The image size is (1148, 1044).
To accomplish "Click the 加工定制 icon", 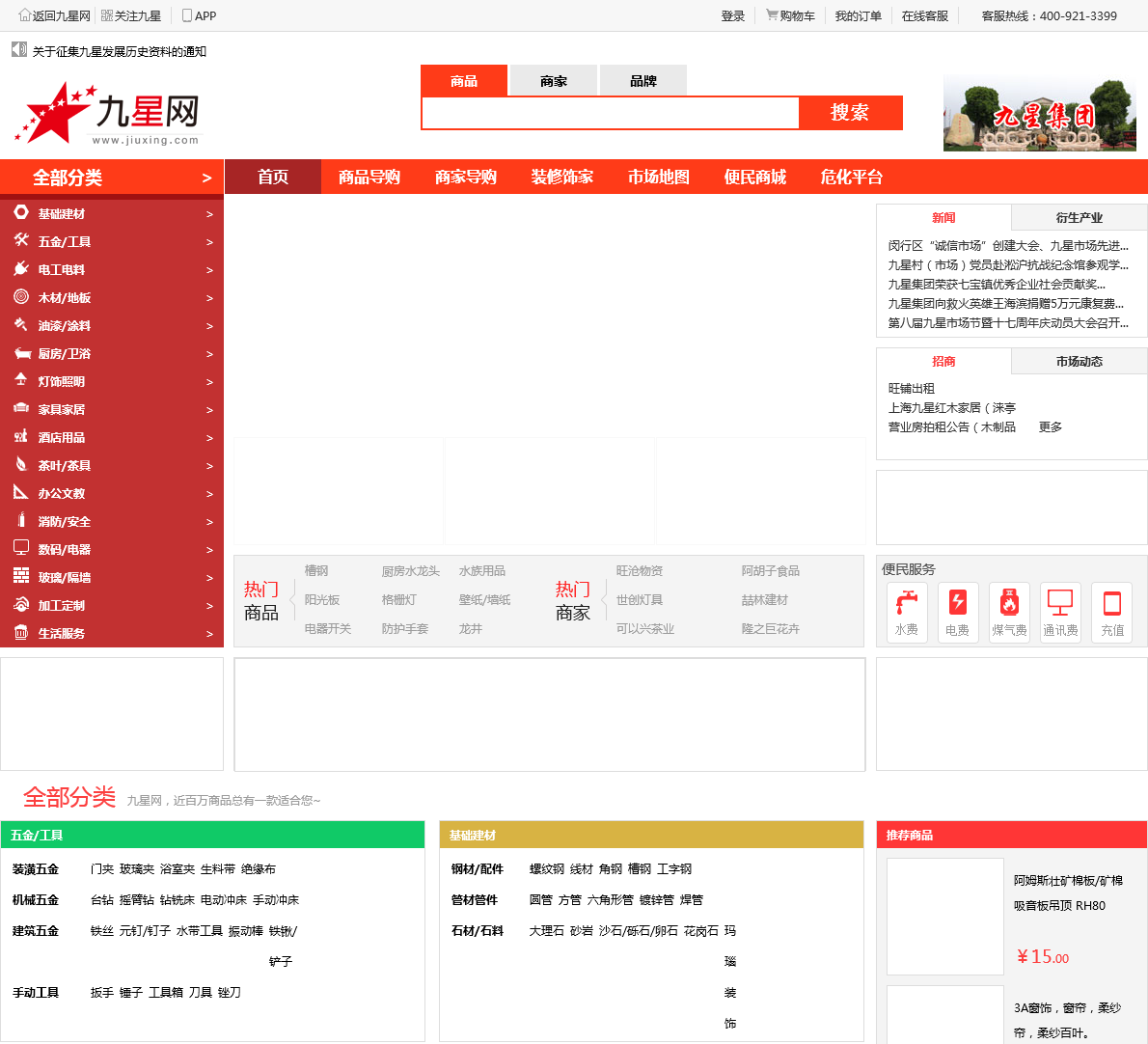I will click(21, 604).
